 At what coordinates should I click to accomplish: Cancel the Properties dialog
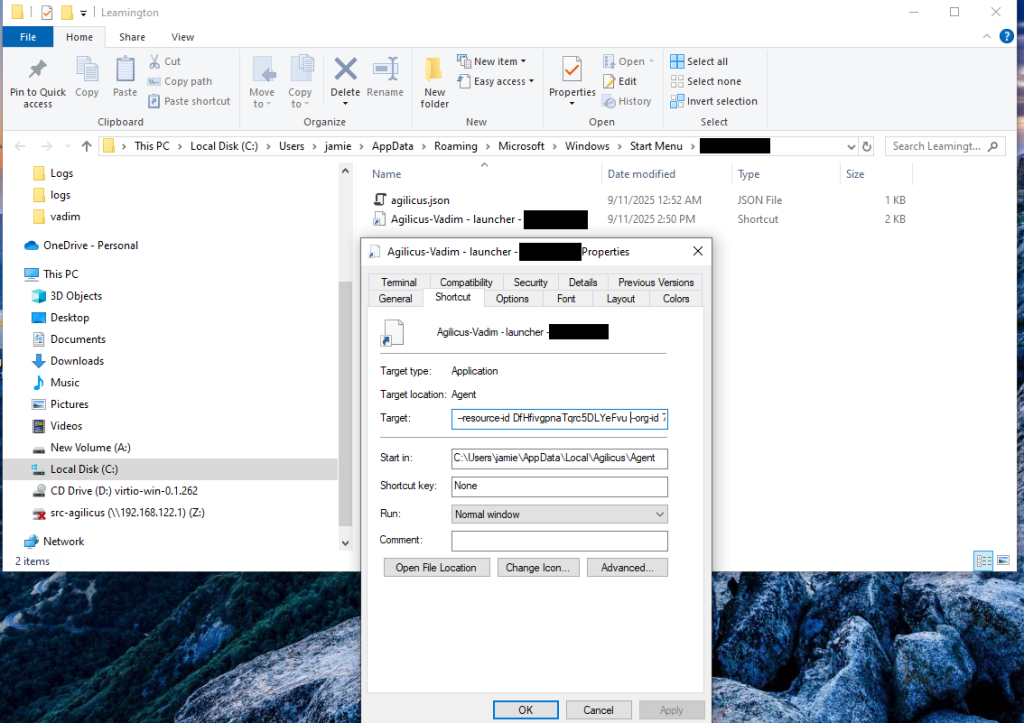coord(598,710)
